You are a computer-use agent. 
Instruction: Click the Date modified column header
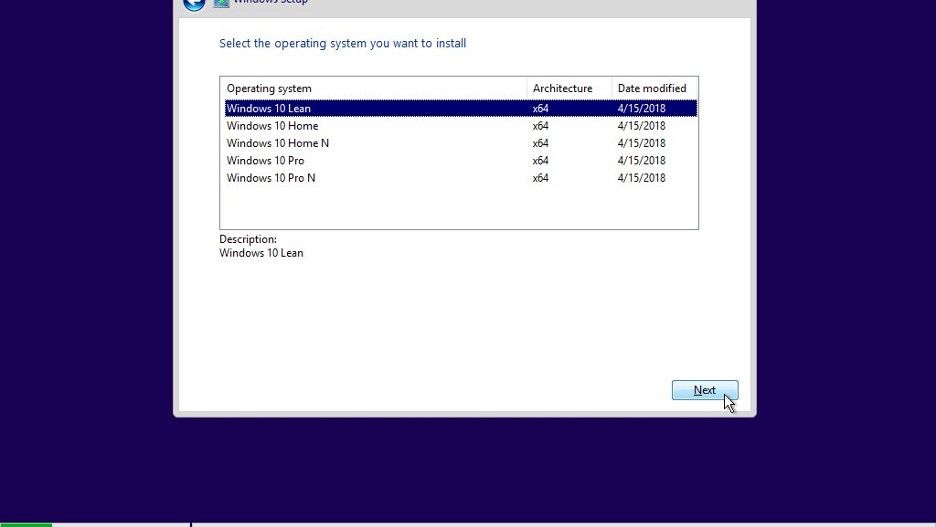(655, 88)
